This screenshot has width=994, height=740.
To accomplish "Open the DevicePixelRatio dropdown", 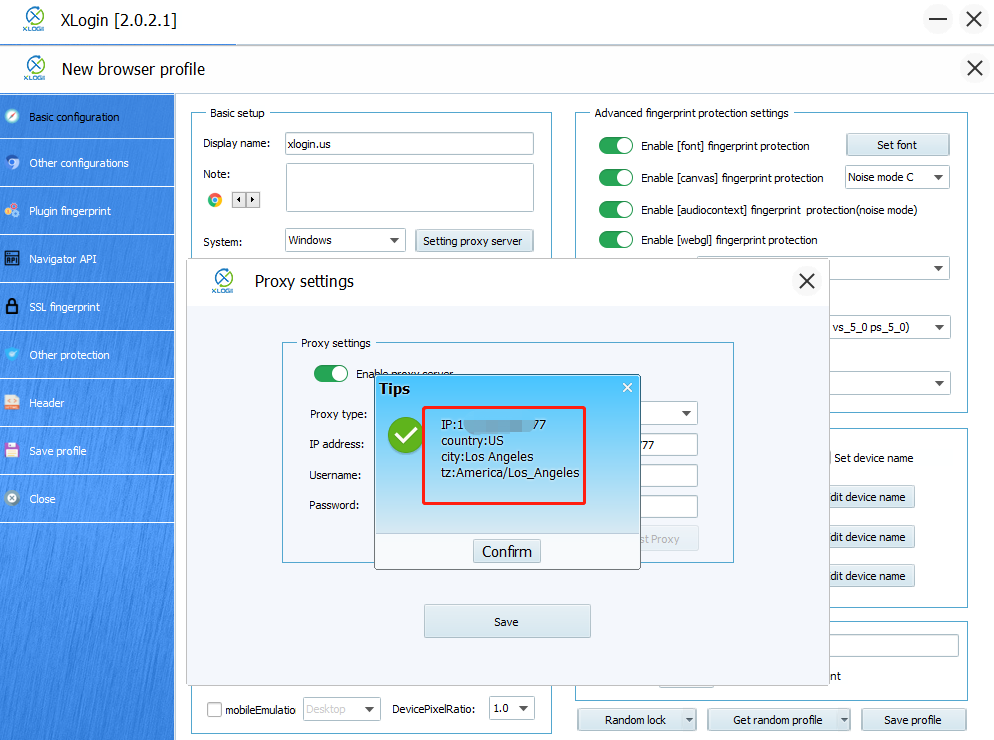I will click(x=512, y=708).
